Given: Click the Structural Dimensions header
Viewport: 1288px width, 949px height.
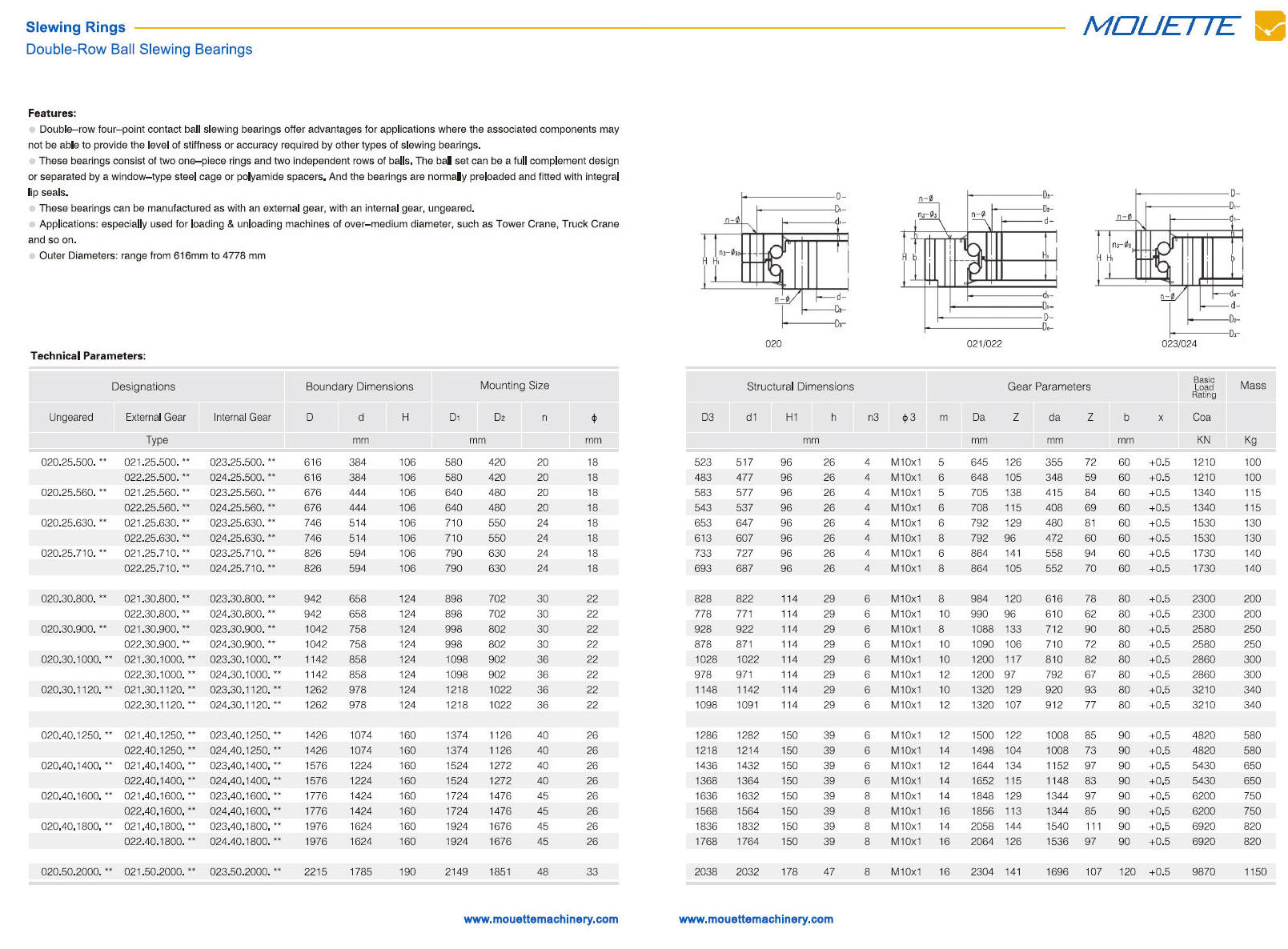Looking at the screenshot, I should (x=800, y=386).
